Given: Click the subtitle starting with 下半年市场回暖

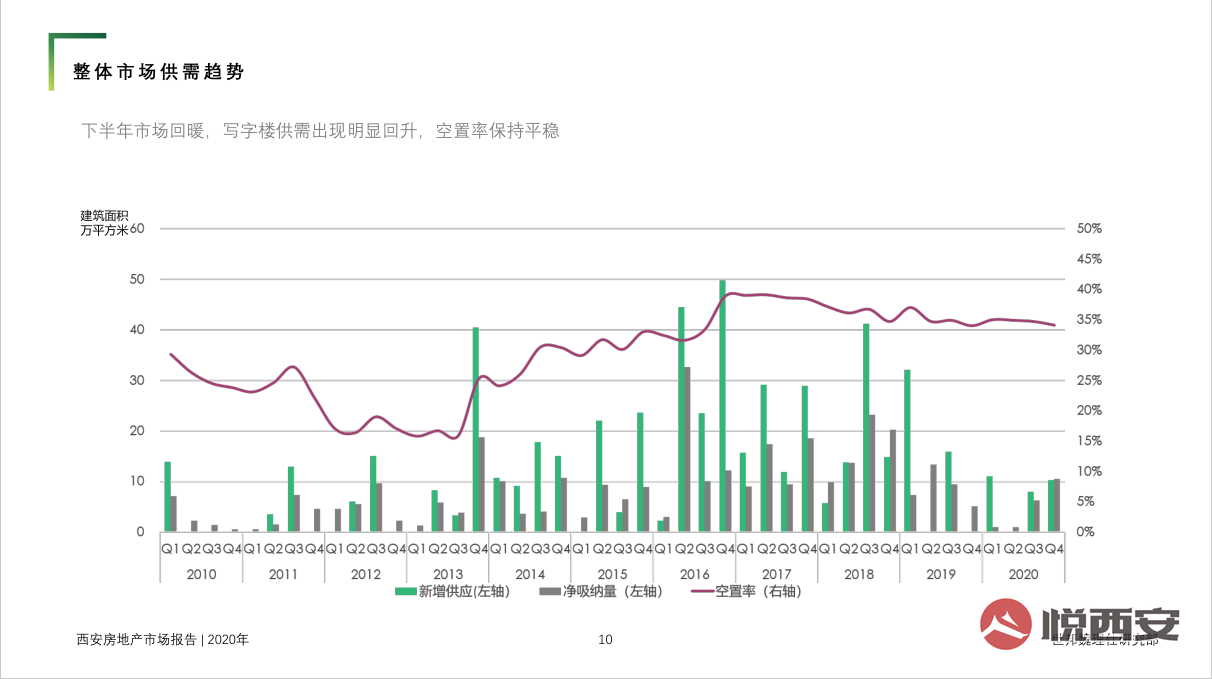Looking at the screenshot, I should coord(320,130).
